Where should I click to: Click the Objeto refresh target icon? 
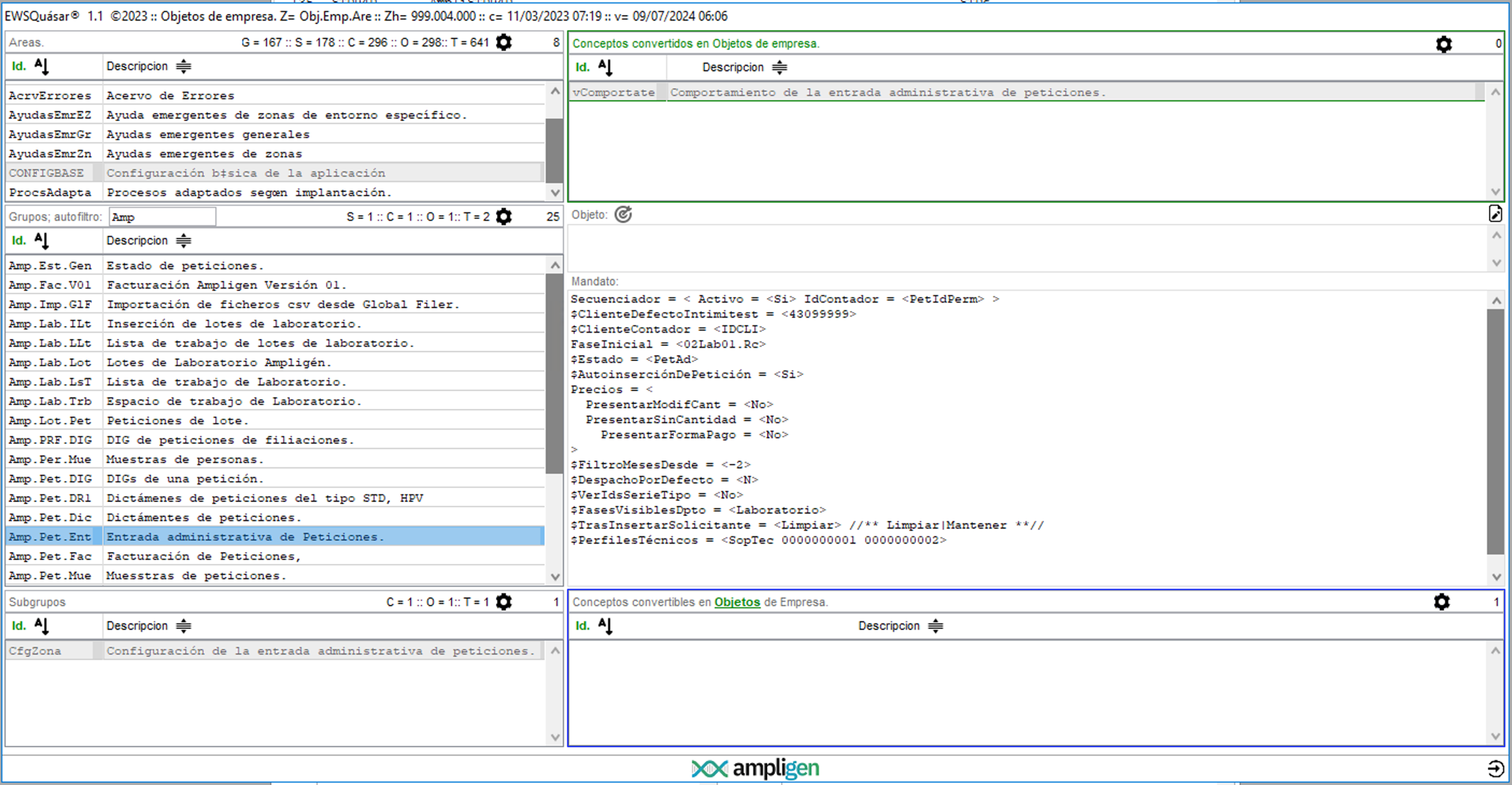tap(623, 215)
